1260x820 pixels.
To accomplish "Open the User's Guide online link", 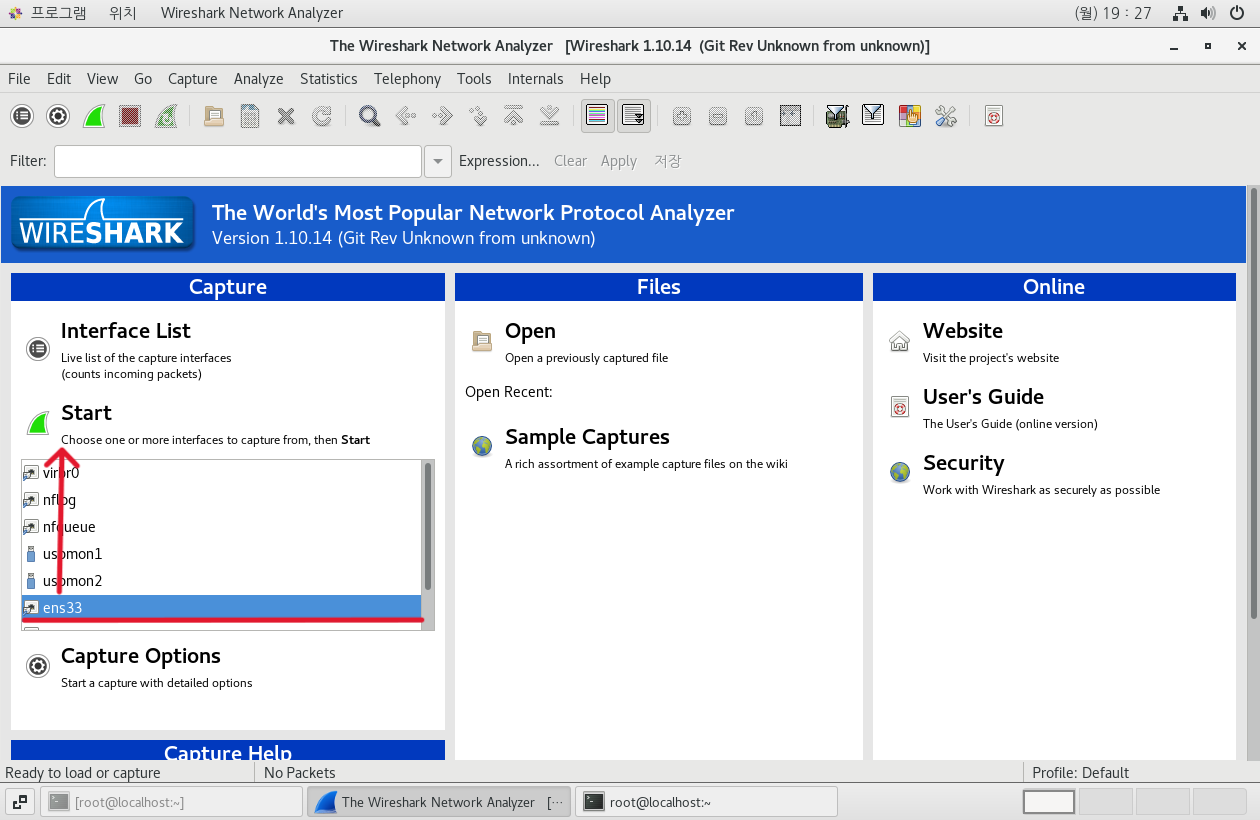I will [x=983, y=397].
